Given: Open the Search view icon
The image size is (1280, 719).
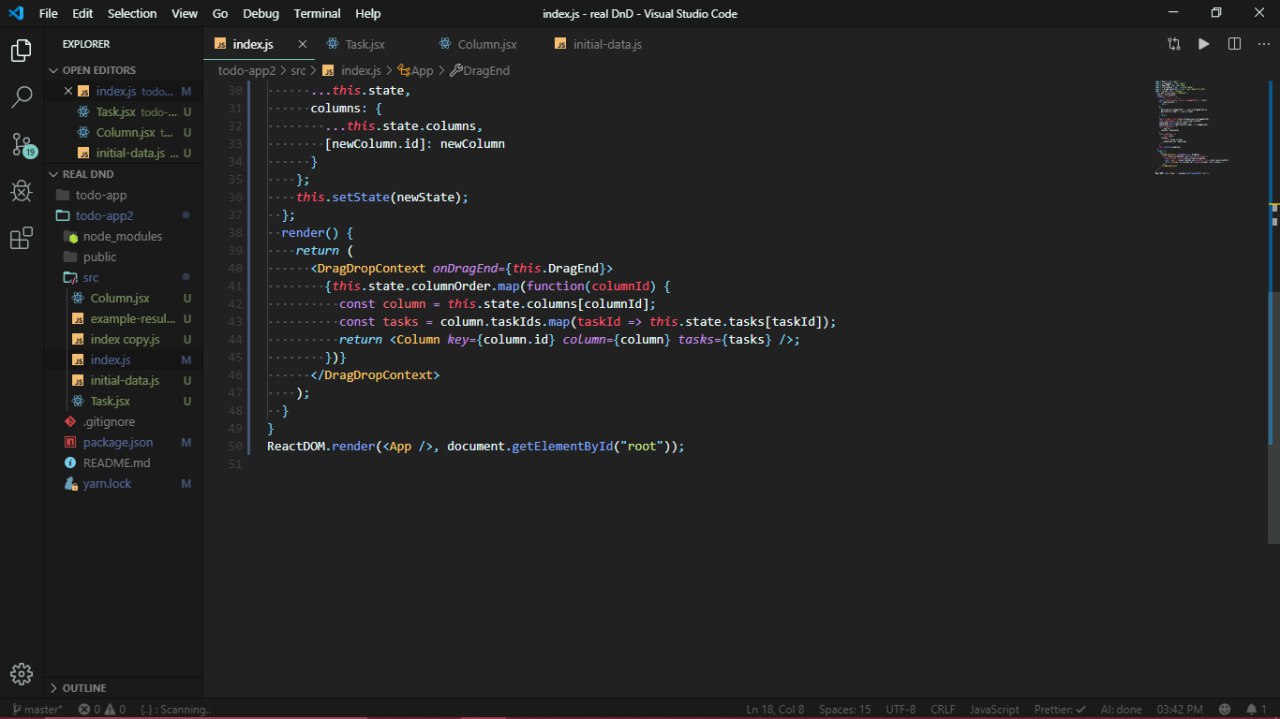Looking at the screenshot, I should [x=21, y=97].
